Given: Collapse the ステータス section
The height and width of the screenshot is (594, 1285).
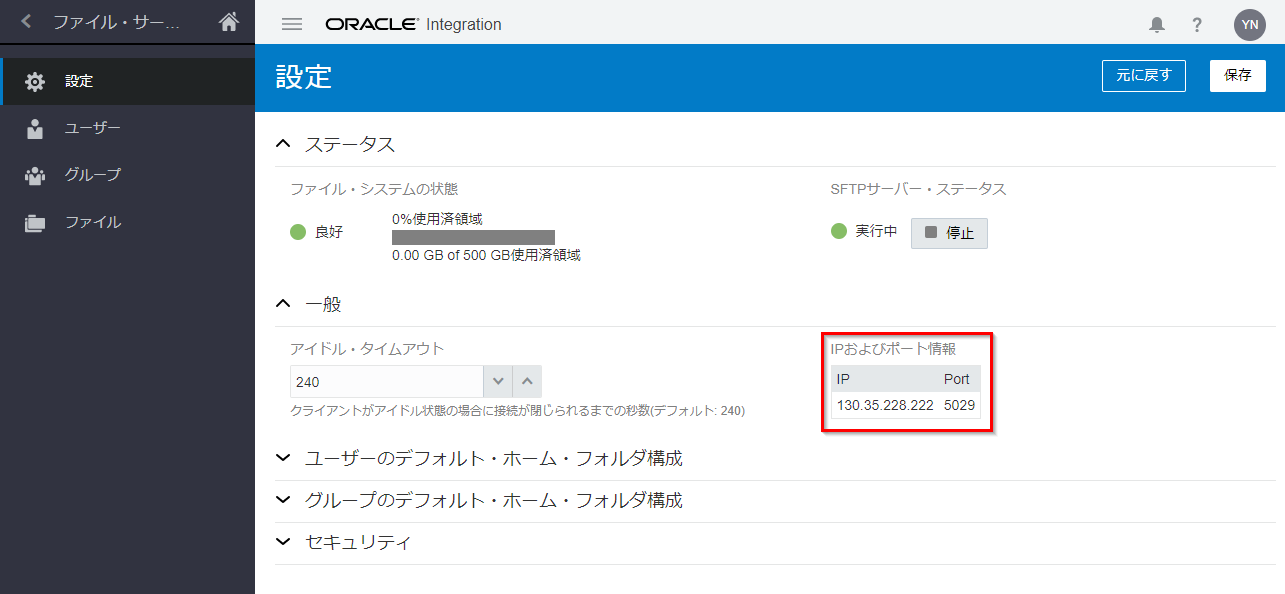Looking at the screenshot, I should pyautogui.click(x=283, y=145).
